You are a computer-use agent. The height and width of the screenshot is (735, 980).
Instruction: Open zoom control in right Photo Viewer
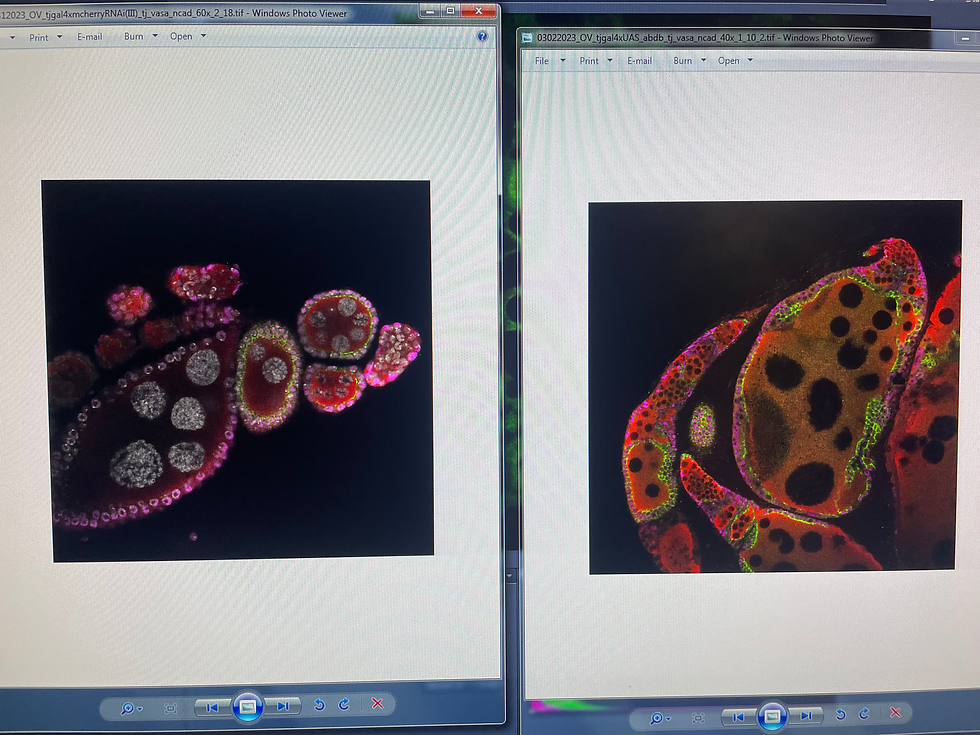point(660,718)
